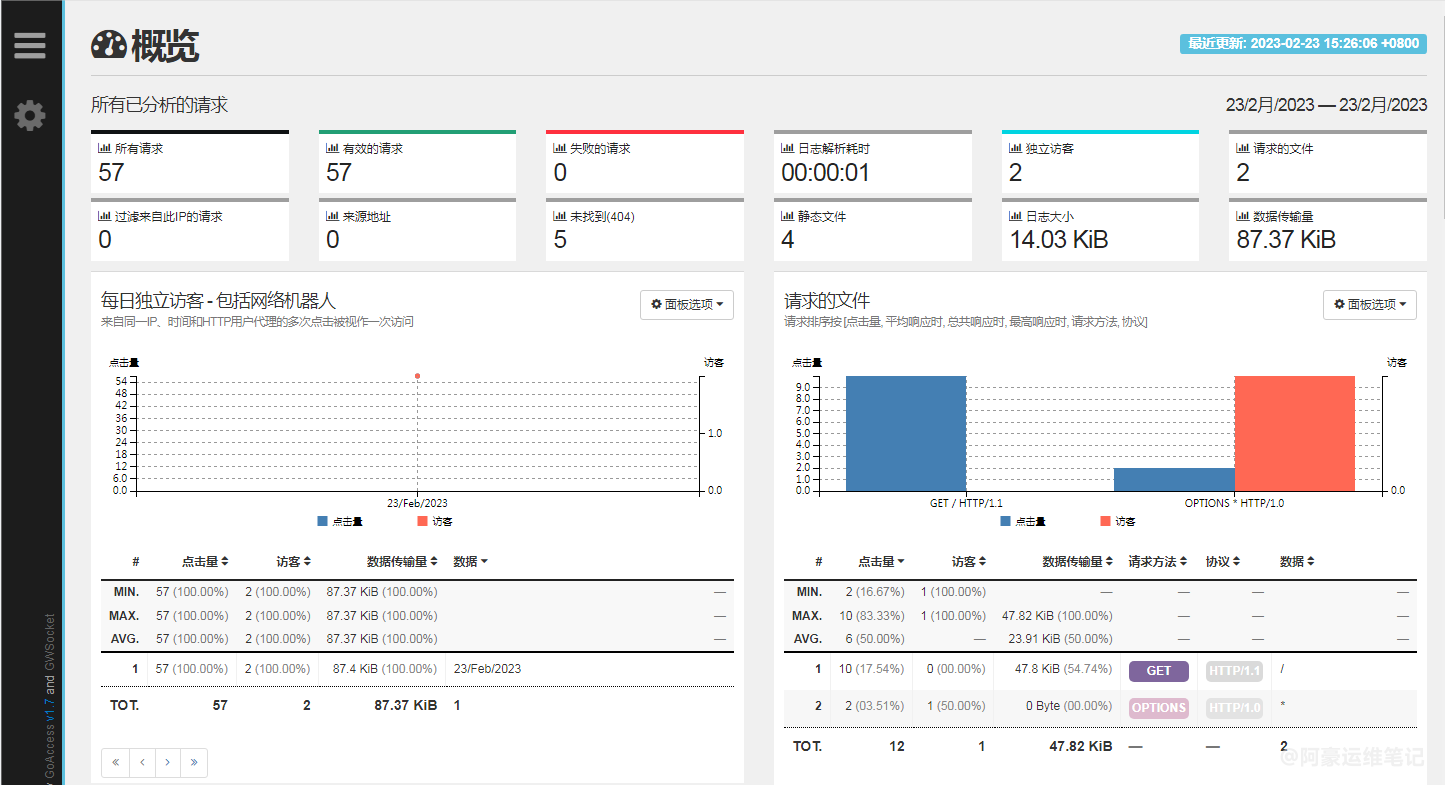Jump to the last page of visitors table

[x=193, y=763]
